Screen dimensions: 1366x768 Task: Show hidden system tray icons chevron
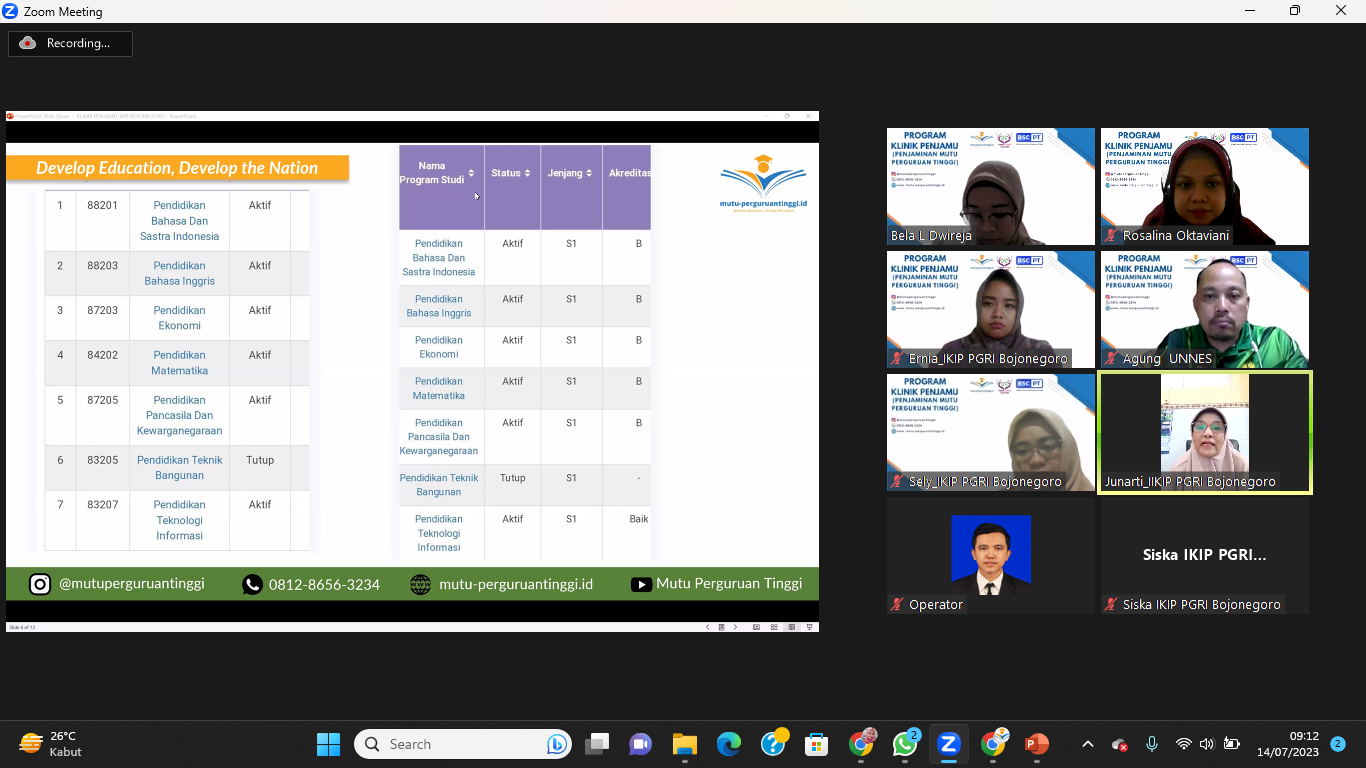[x=1088, y=744]
